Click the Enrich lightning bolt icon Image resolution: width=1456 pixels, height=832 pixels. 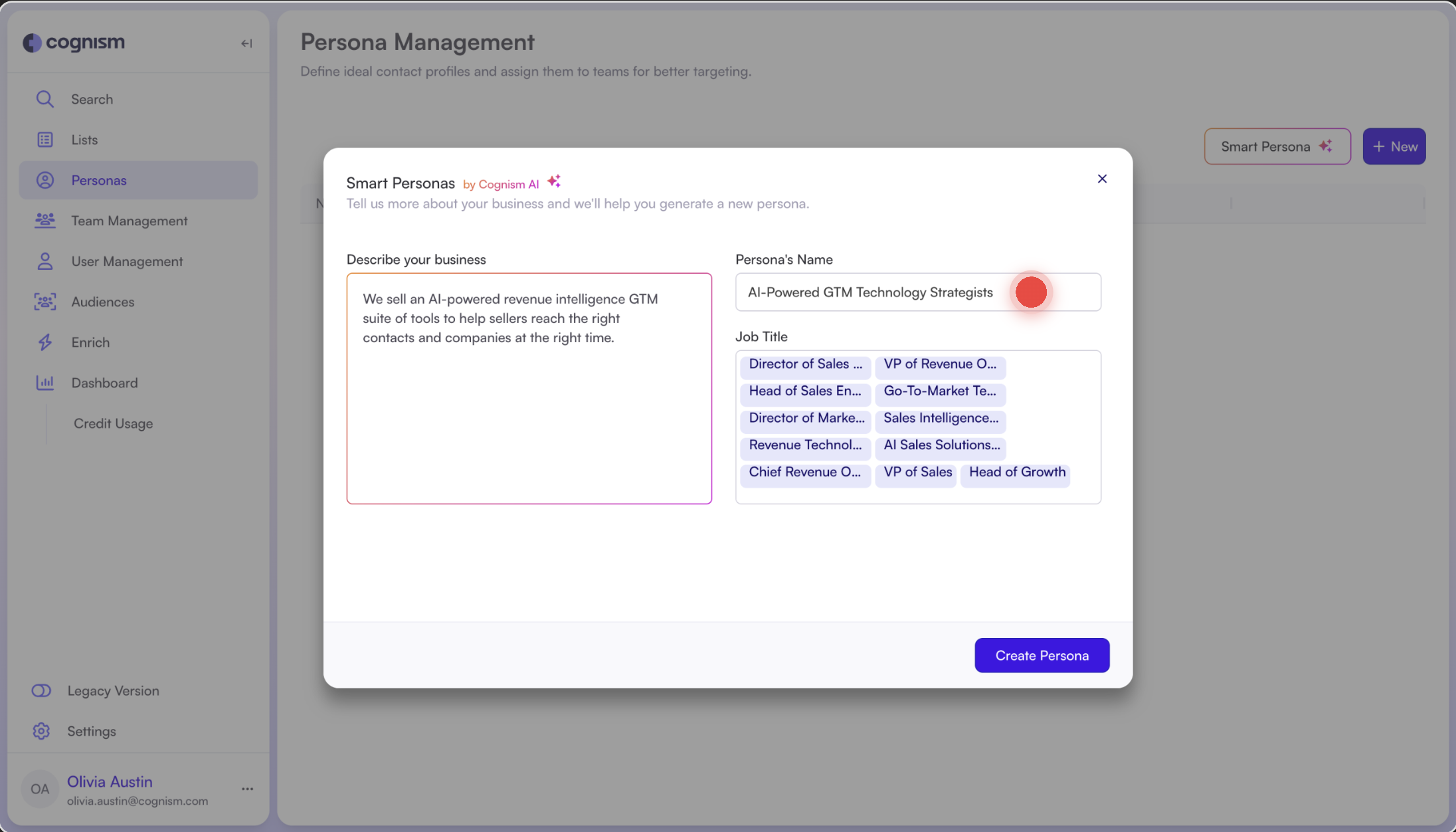[45, 342]
